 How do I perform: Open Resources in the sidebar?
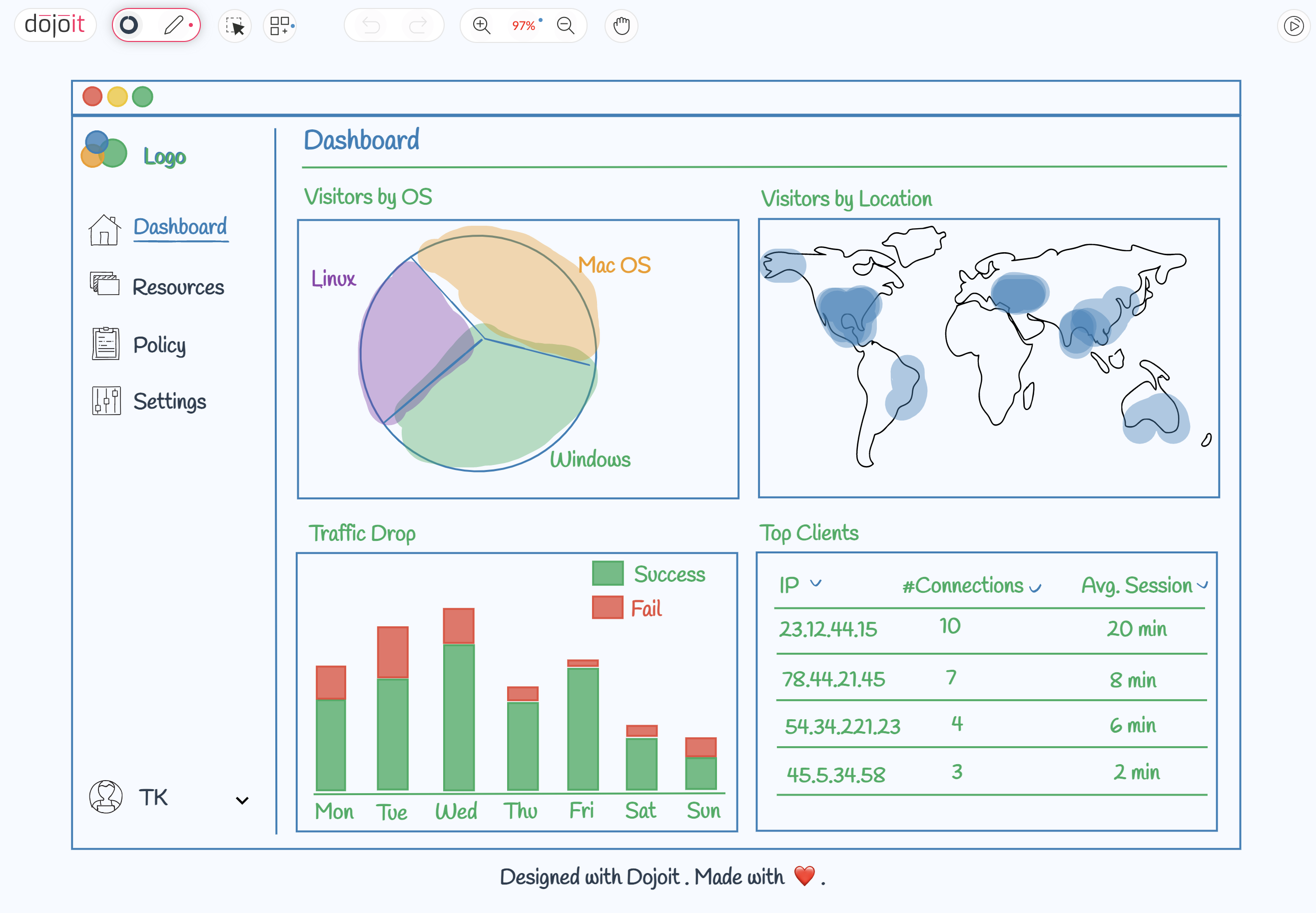(177, 287)
